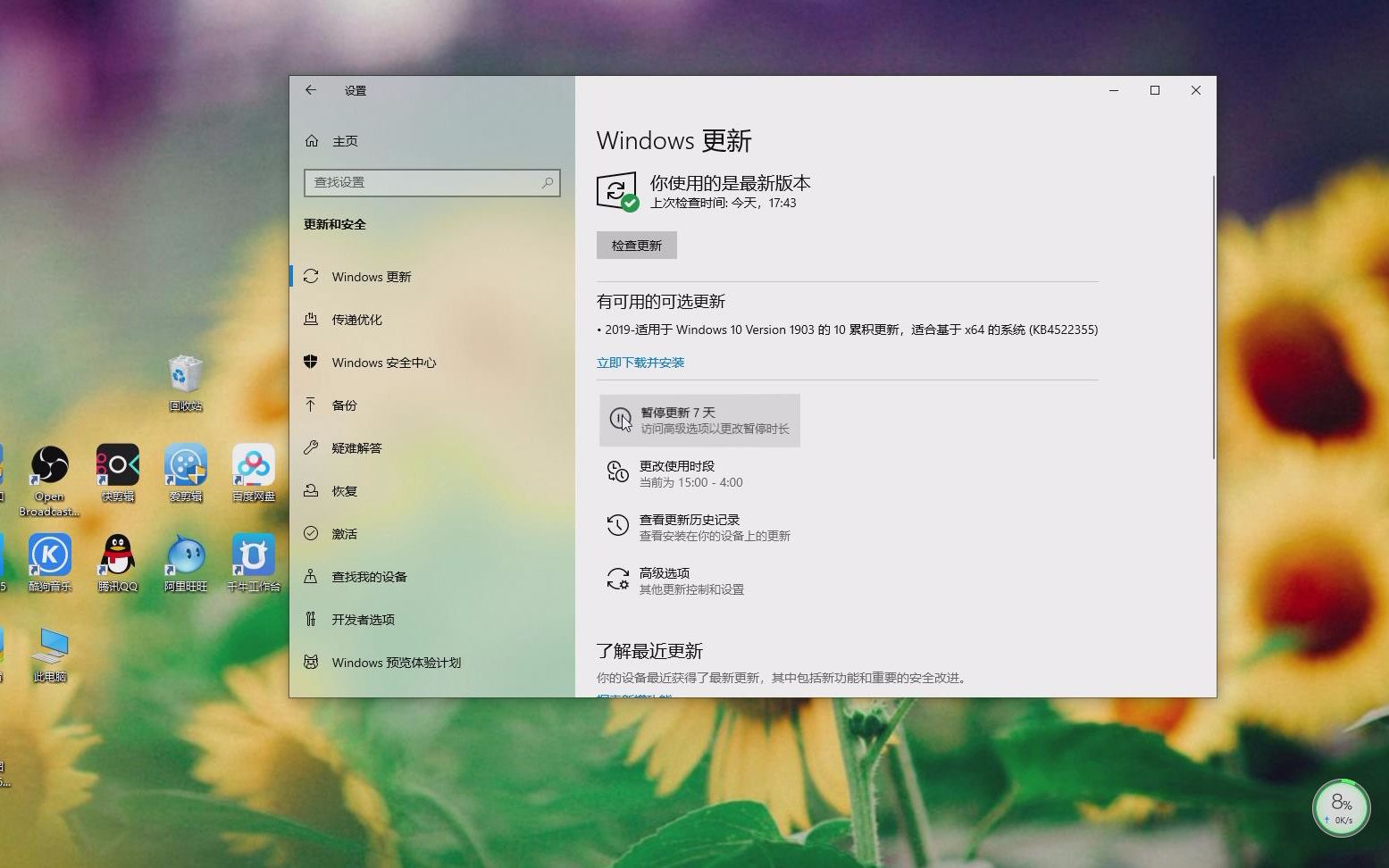Pause updates with 暂停更新 7 天
Screen dimensions: 1389x868
(699, 420)
